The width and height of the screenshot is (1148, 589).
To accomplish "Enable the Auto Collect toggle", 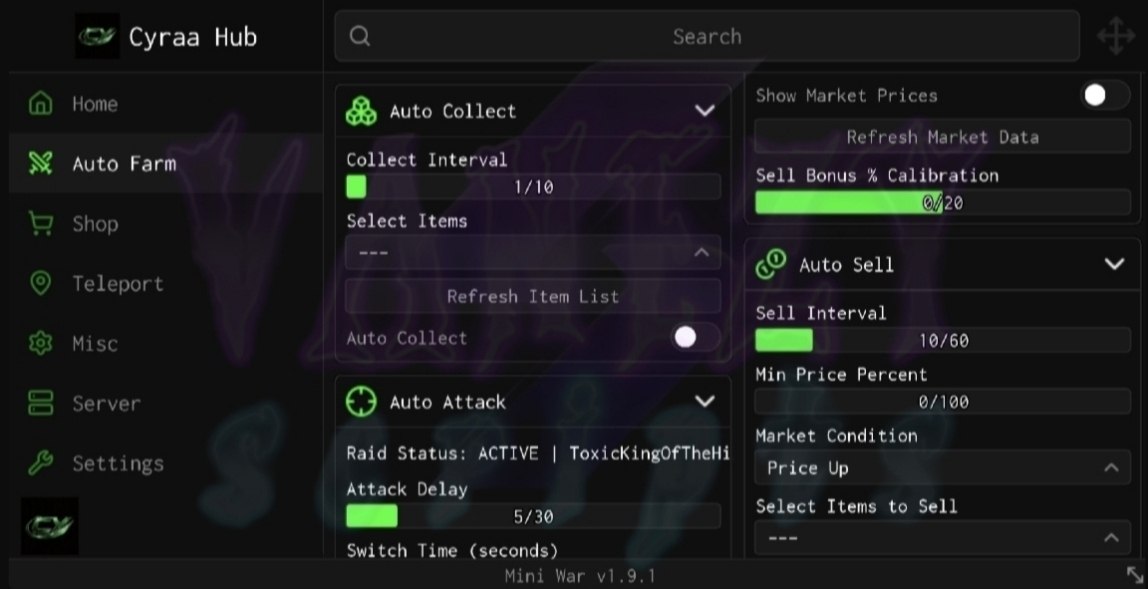I will [x=694, y=337].
